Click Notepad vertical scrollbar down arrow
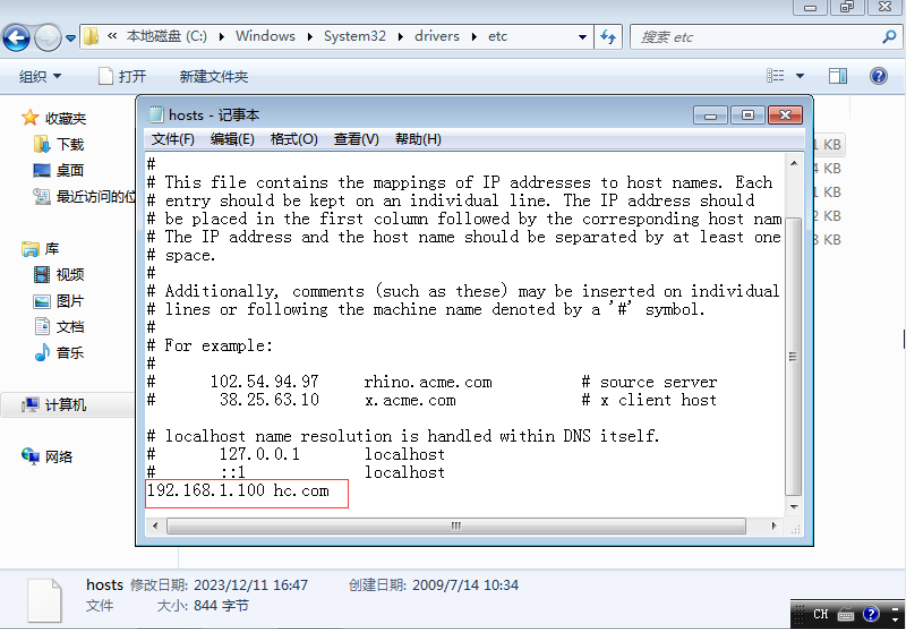This screenshot has width=907, height=629. pyautogui.click(x=794, y=507)
